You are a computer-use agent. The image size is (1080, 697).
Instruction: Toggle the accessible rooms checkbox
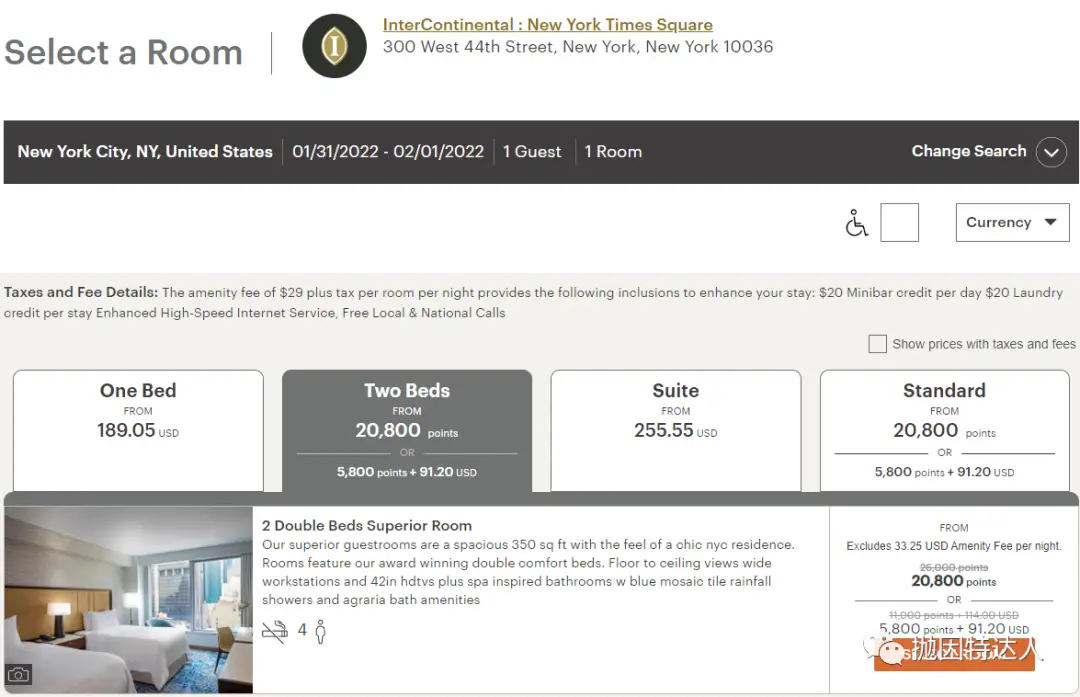click(899, 222)
